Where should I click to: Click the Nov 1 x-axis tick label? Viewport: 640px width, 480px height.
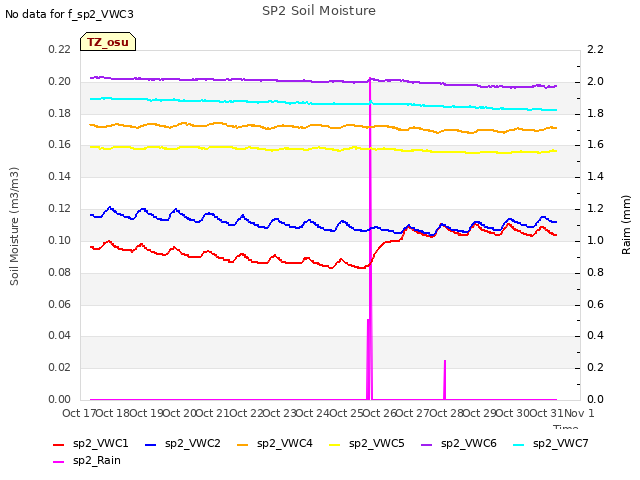579,413
